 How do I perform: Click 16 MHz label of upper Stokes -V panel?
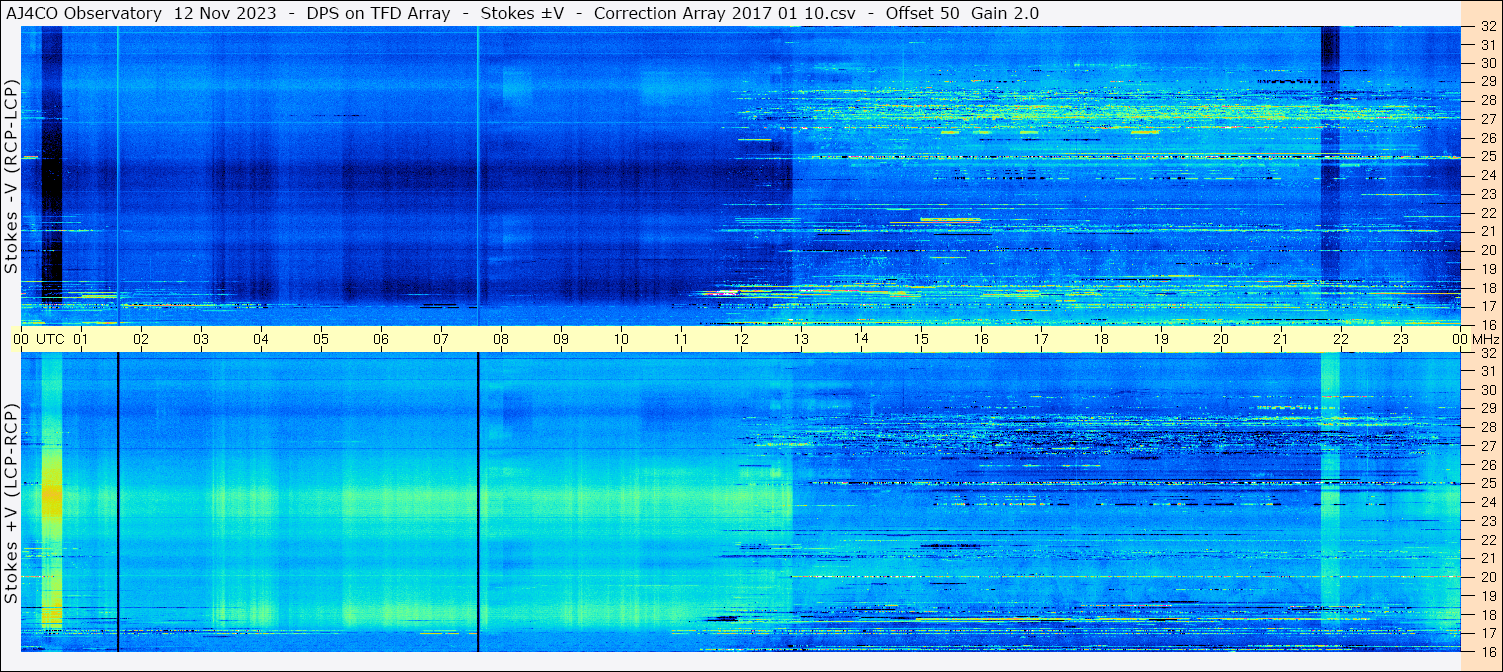1487,325
